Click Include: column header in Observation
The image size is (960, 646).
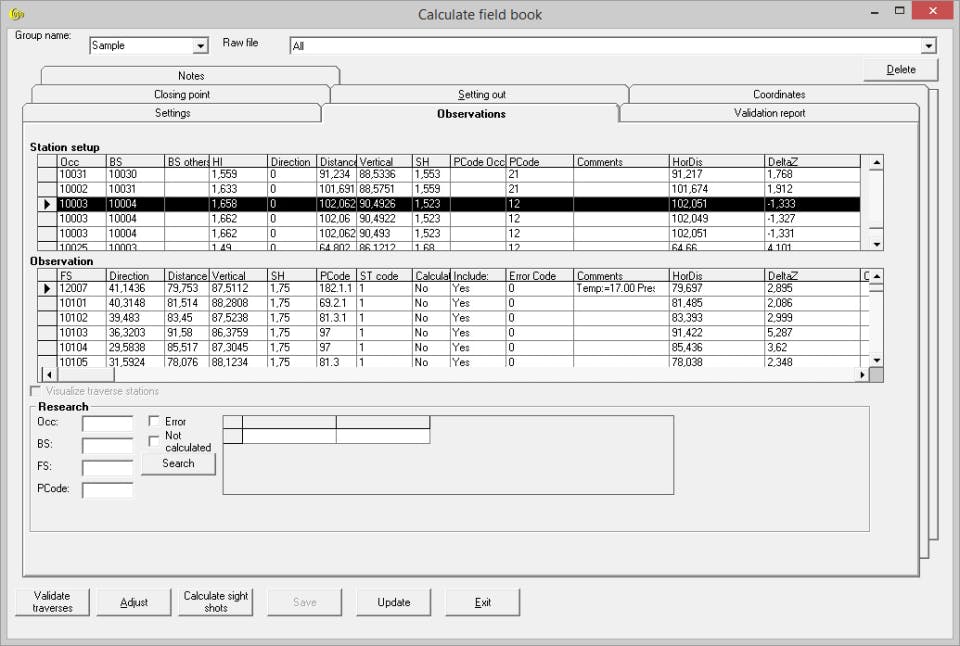pyautogui.click(x=478, y=276)
